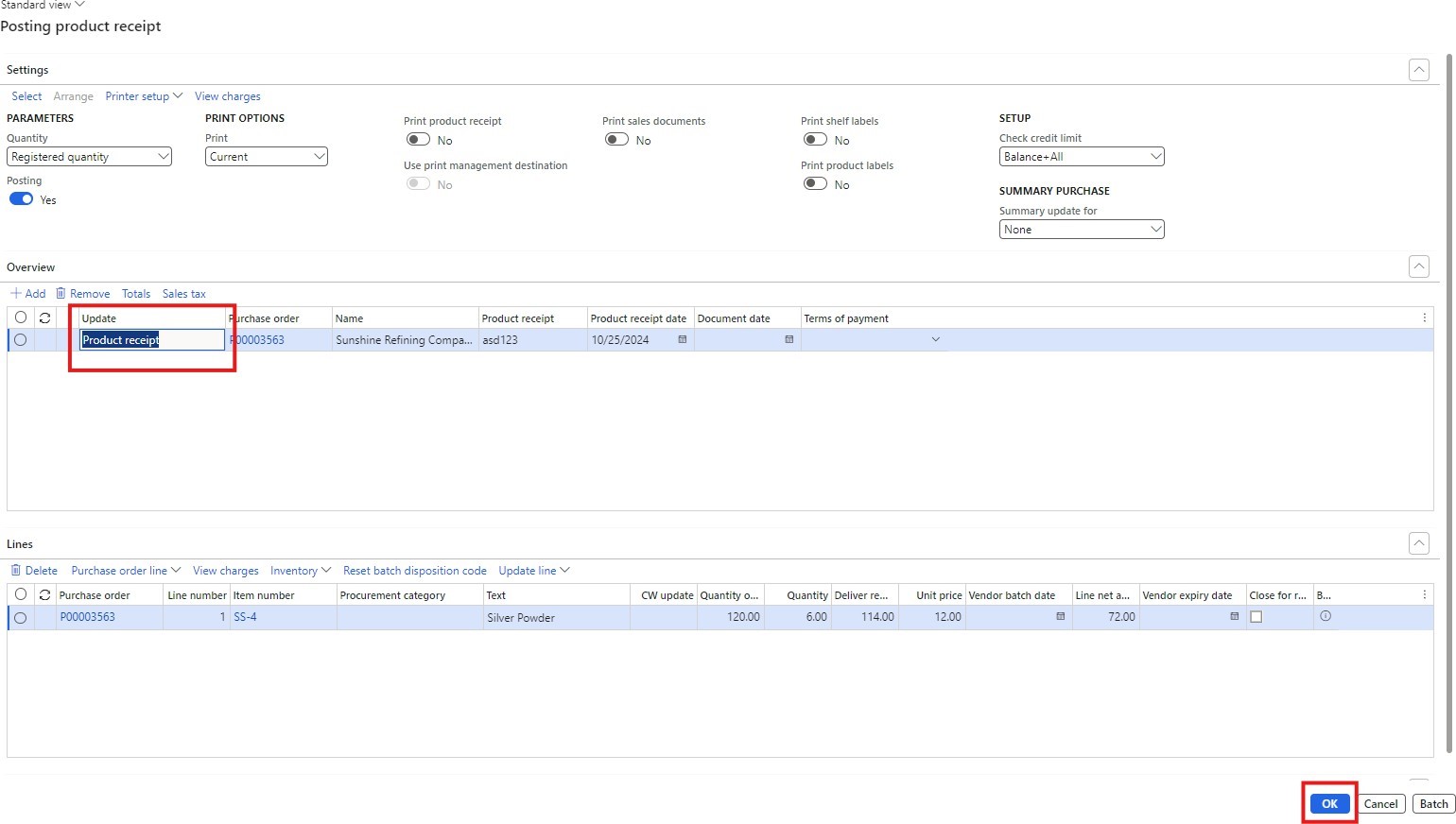
Task: Open the Check credit limit dropdown
Action: [x=1081, y=157]
